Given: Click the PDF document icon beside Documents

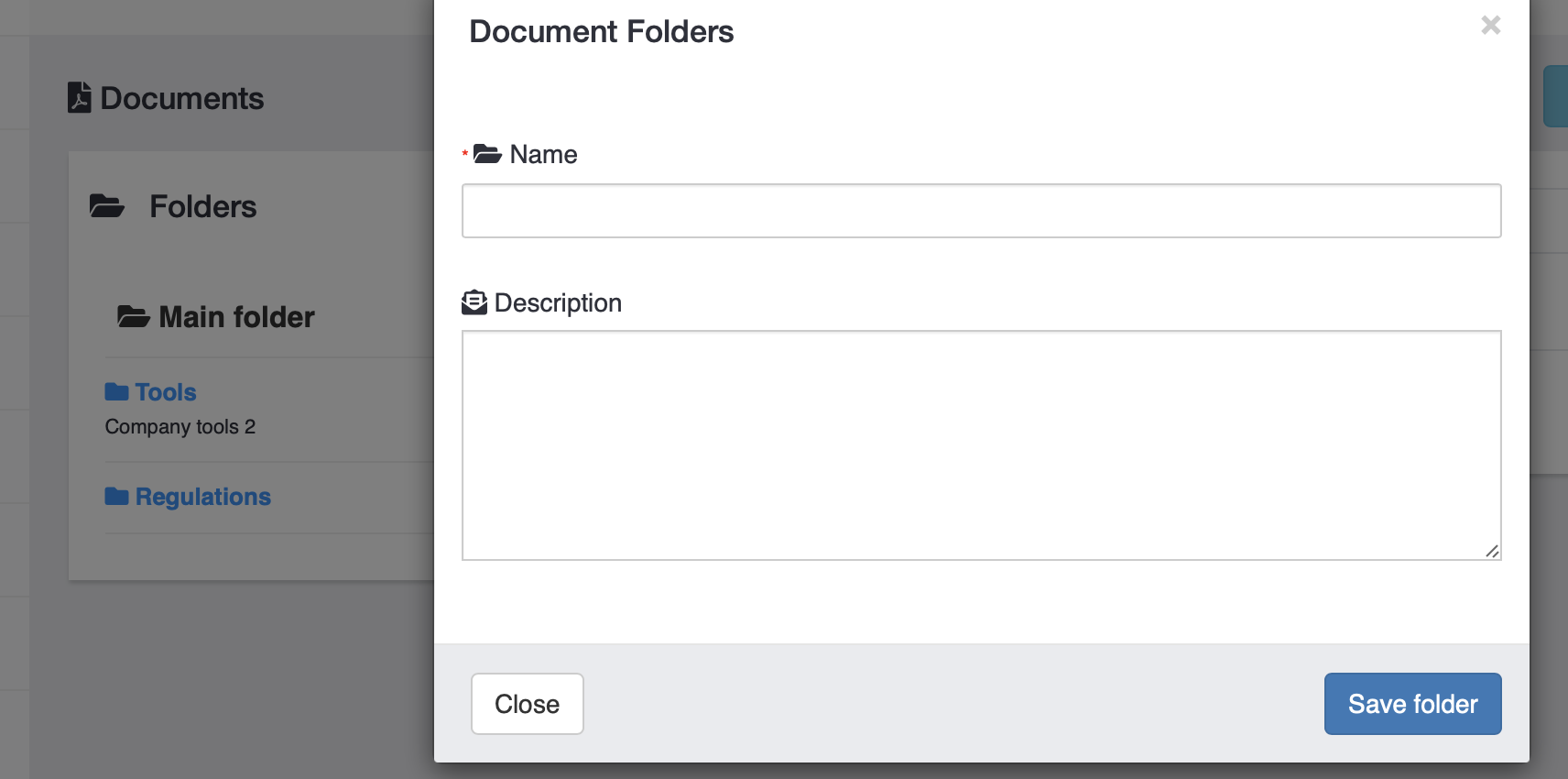Looking at the screenshot, I should [x=80, y=97].
